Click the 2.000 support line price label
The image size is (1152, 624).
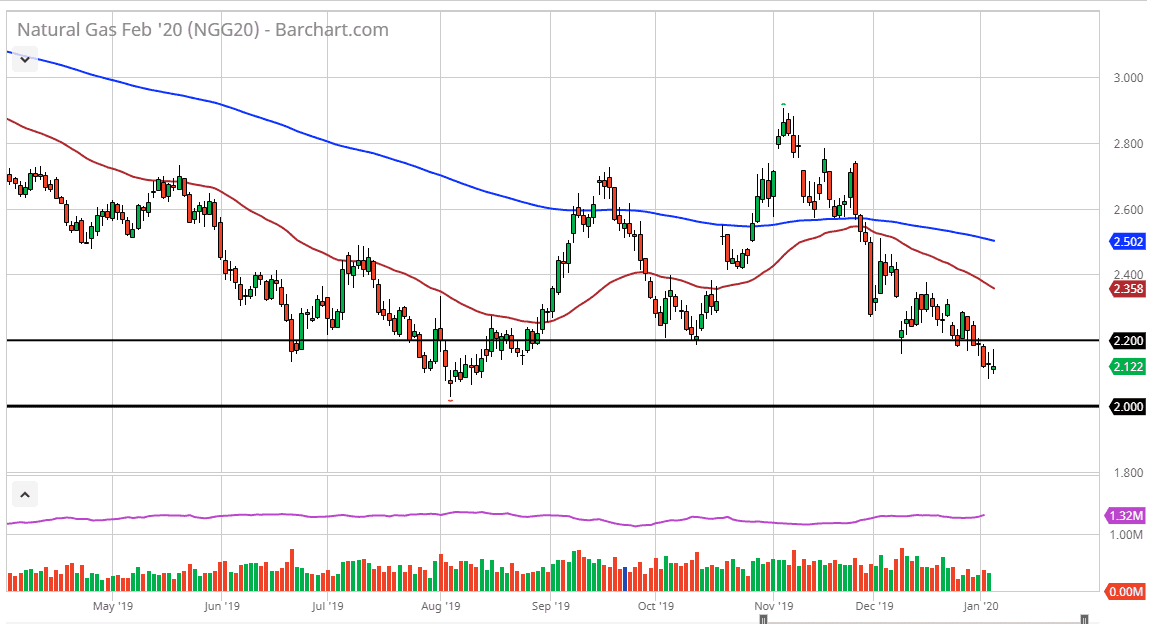tap(1128, 406)
